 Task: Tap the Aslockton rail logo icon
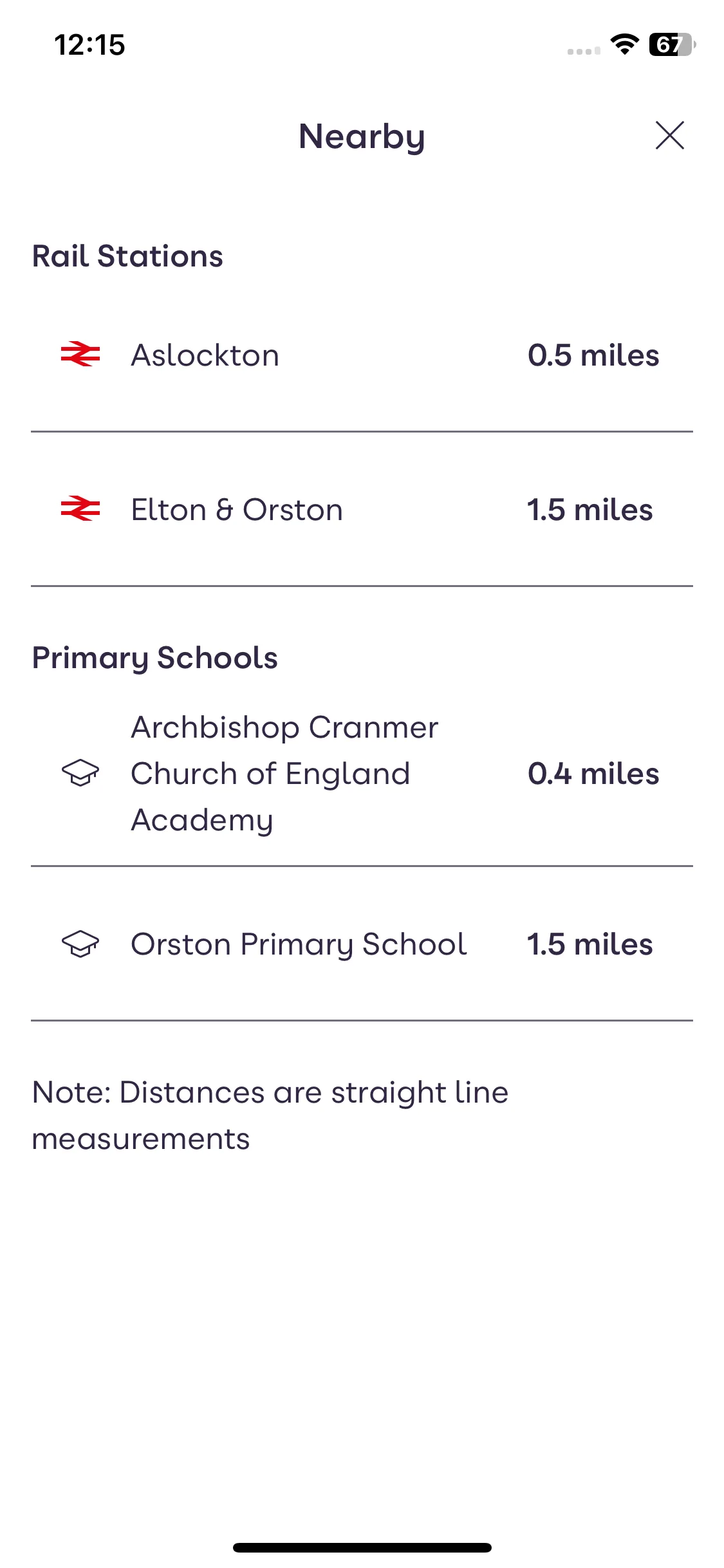(80, 355)
